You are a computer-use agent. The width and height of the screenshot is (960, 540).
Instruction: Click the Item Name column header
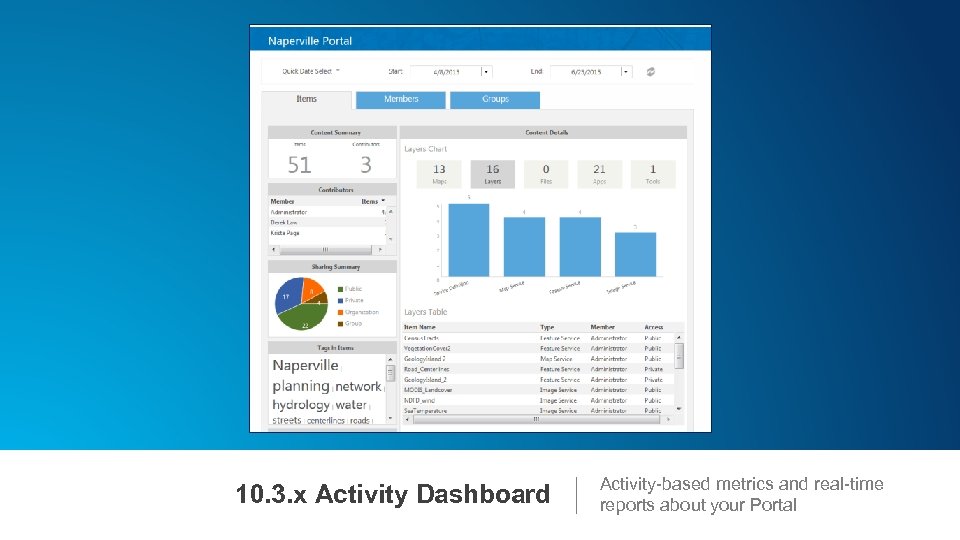[x=420, y=328]
